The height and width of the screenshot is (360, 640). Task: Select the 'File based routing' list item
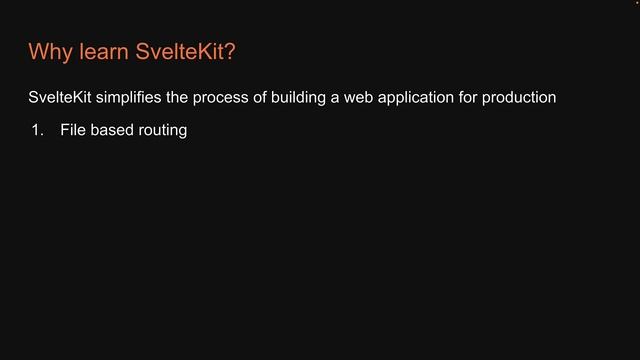coord(124,131)
